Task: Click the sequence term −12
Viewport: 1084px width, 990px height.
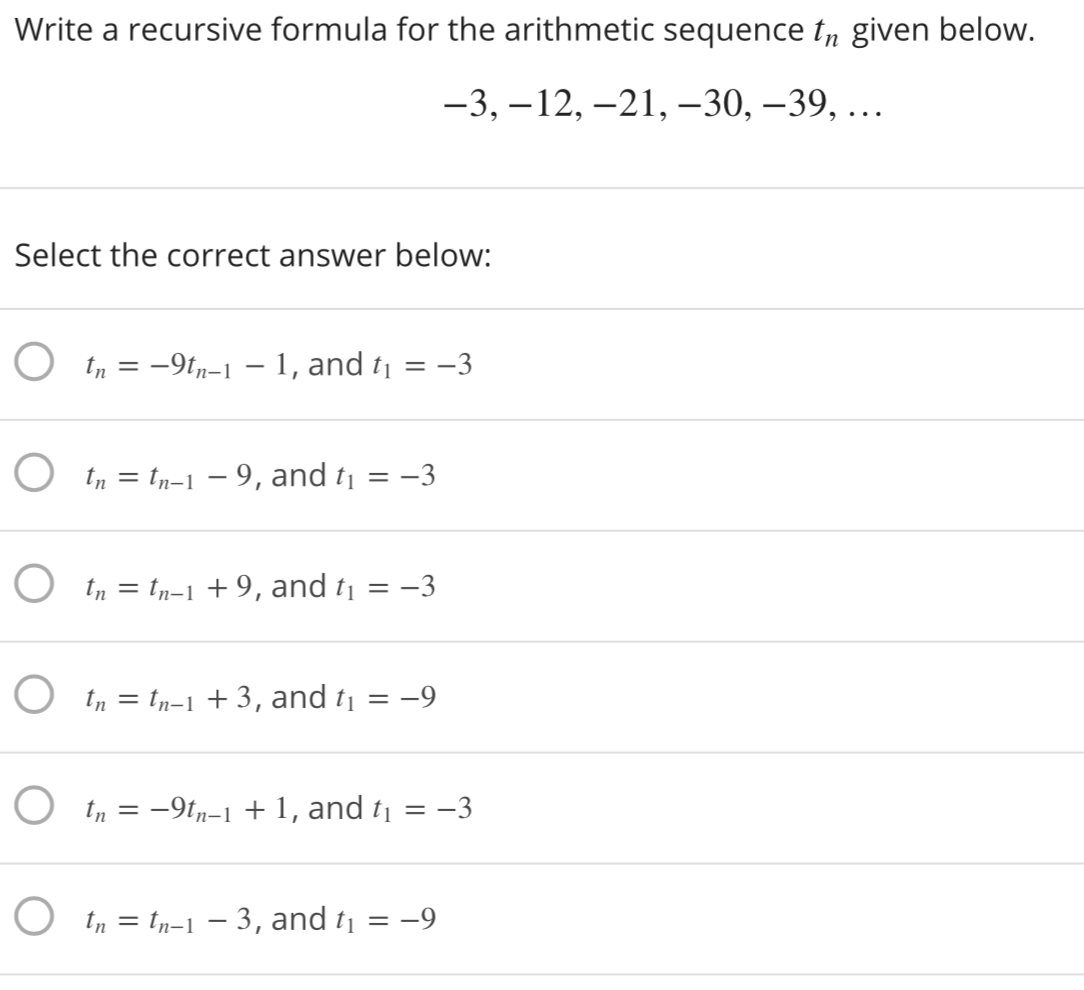Action: [543, 104]
